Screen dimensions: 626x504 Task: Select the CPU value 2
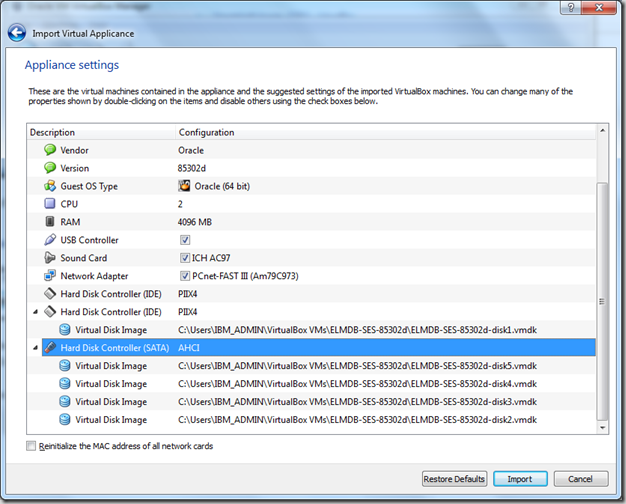180,204
